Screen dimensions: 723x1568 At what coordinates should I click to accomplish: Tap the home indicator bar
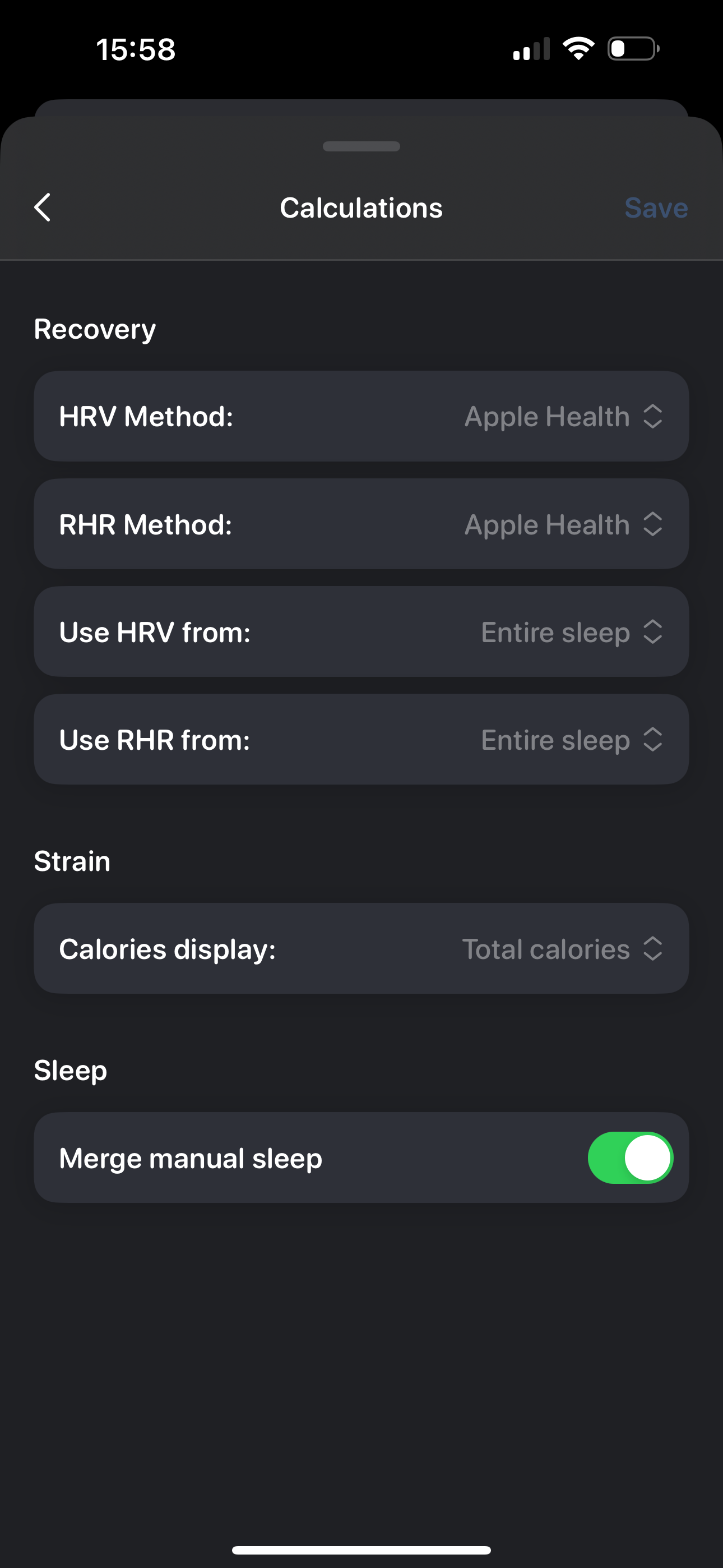361,1551
